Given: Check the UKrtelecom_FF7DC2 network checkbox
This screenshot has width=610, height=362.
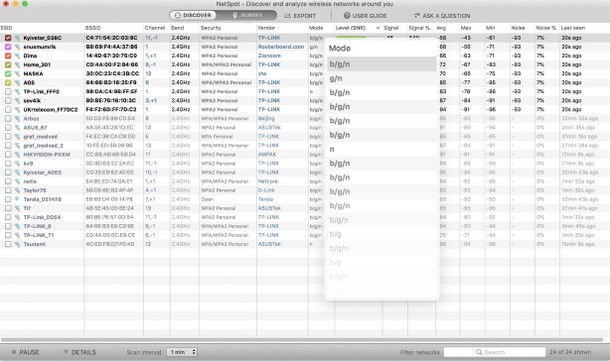Looking at the screenshot, I should 8,109.
